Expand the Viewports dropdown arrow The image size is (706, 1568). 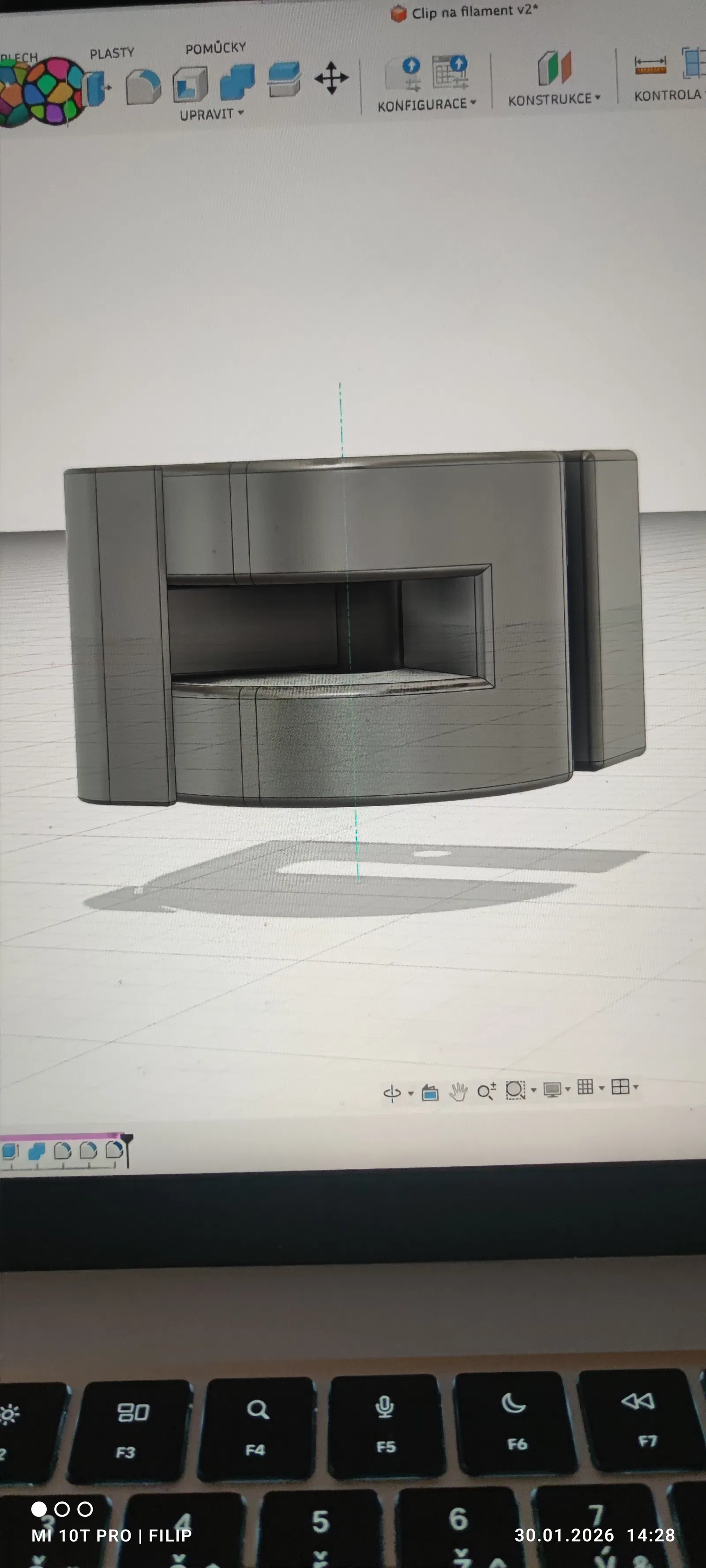636,1087
